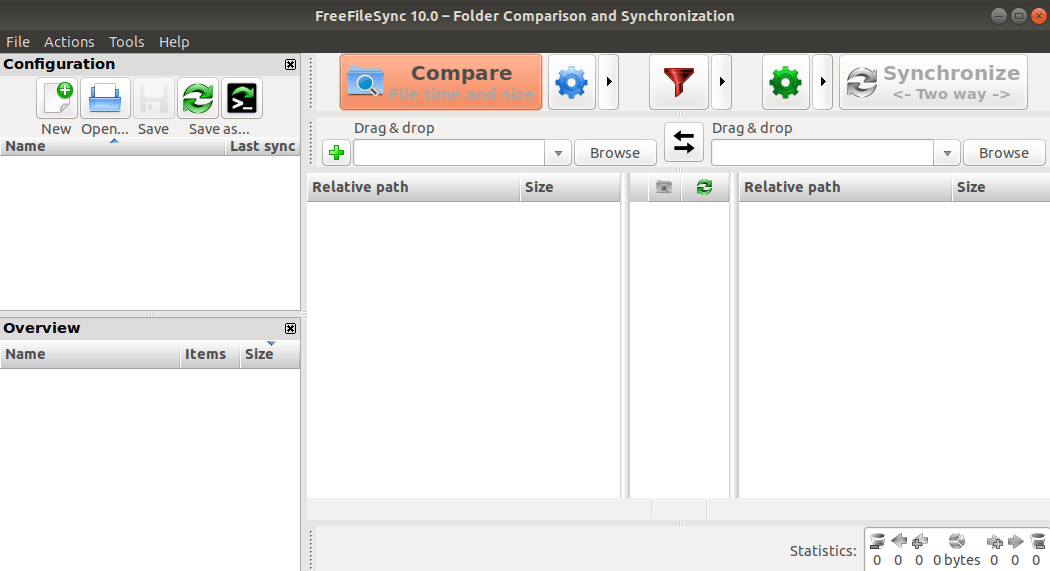Click left grid Size column header

click(x=570, y=187)
